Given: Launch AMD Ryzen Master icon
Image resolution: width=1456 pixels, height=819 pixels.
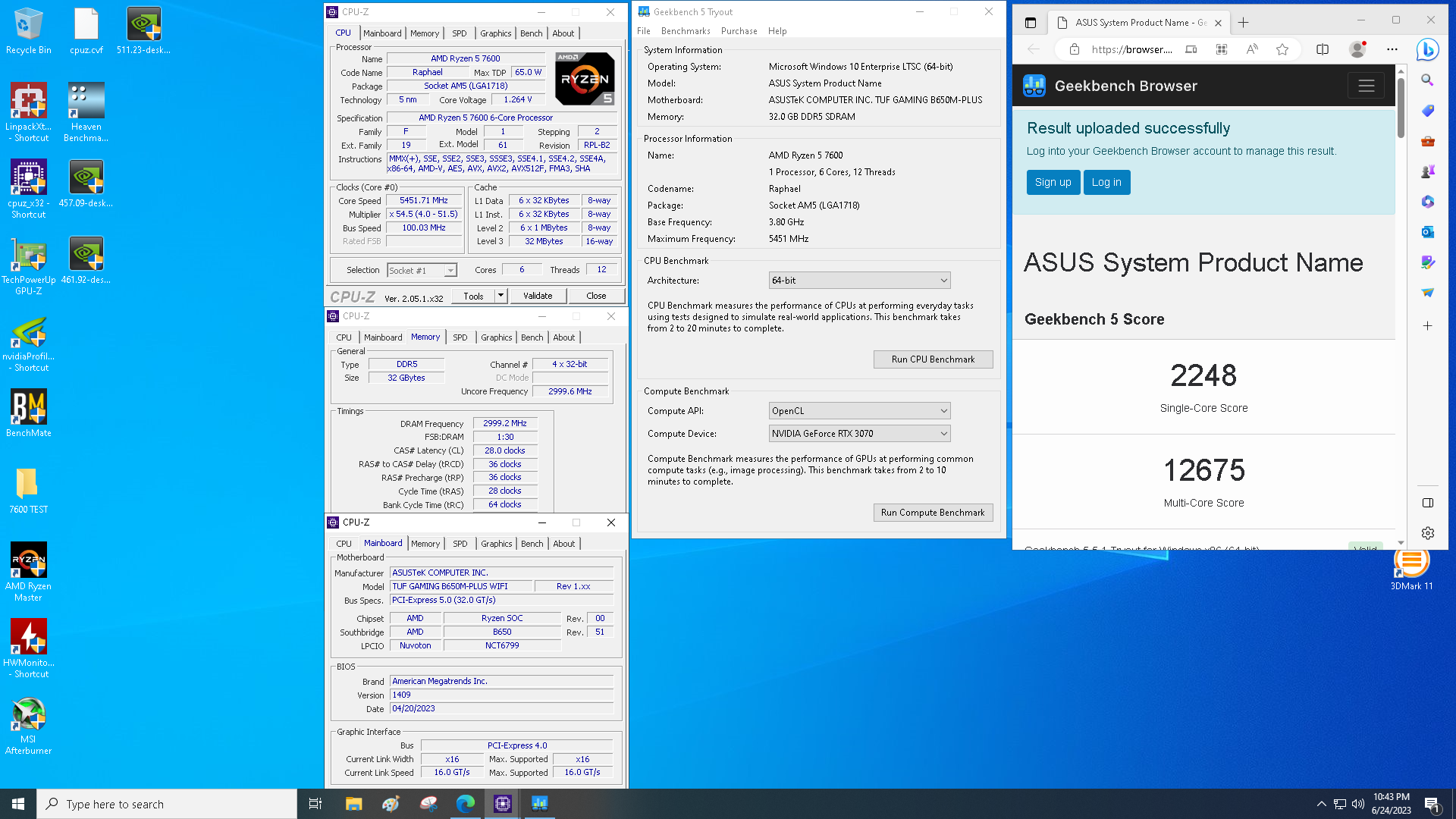Looking at the screenshot, I should 28,572.
